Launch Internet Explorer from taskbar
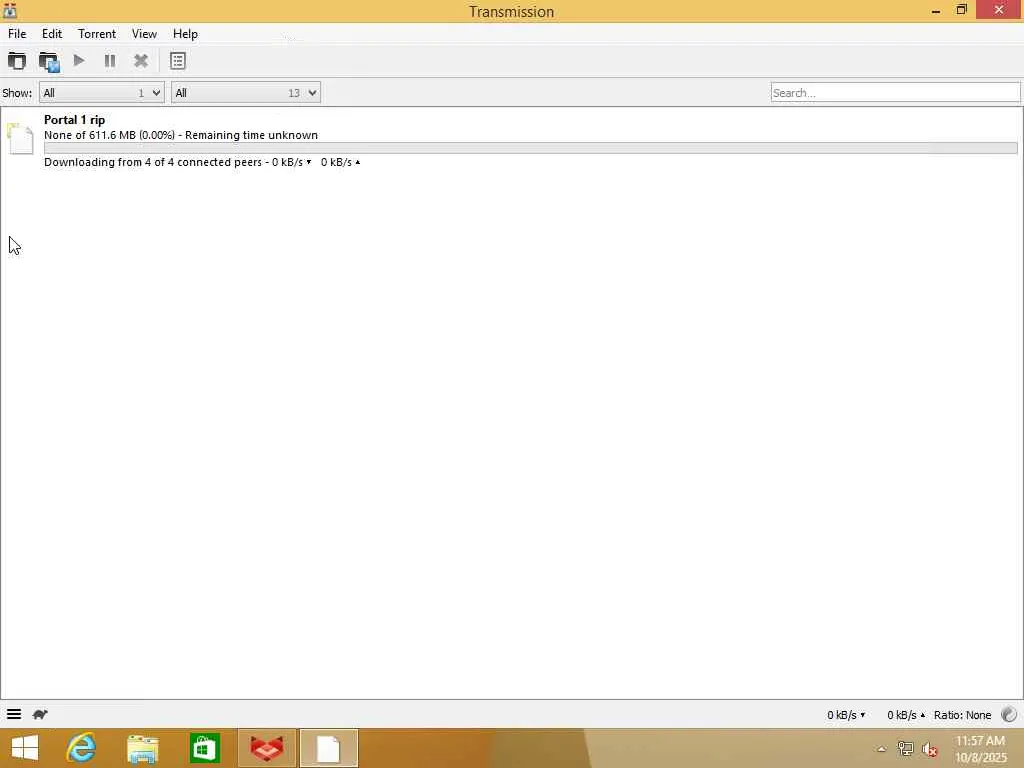 (x=82, y=748)
